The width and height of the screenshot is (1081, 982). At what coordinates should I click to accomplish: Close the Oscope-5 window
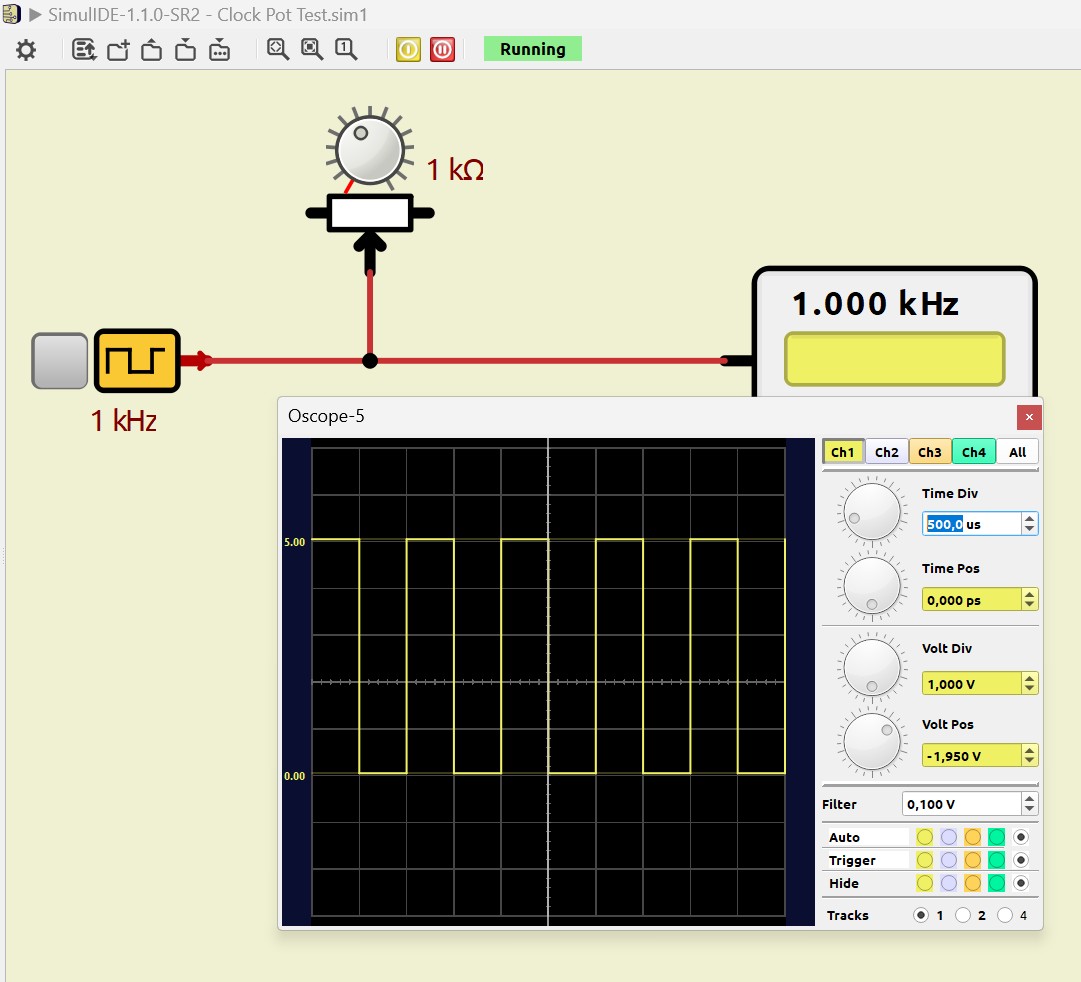(x=1029, y=417)
